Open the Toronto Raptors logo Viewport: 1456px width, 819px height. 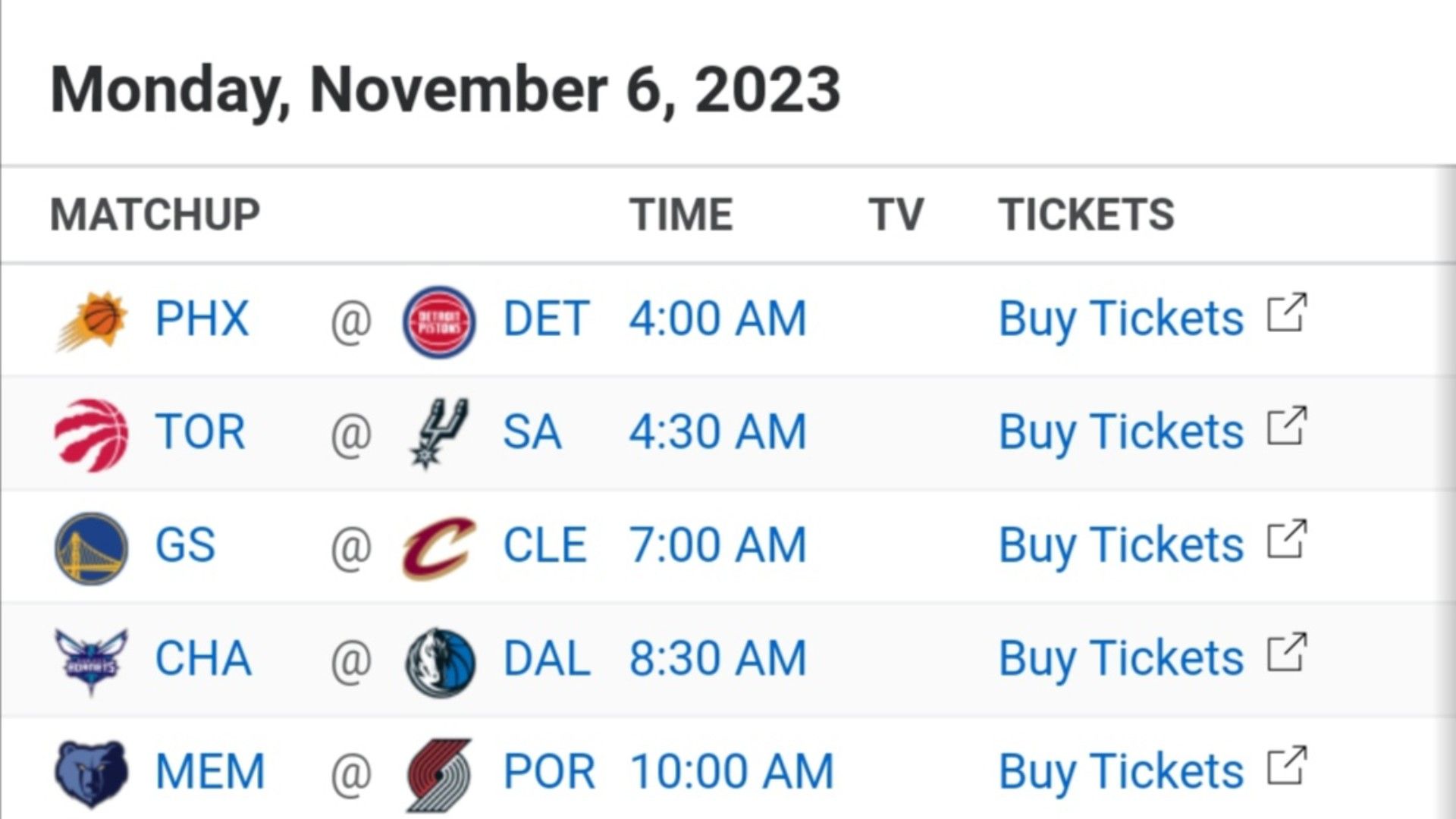click(x=92, y=435)
